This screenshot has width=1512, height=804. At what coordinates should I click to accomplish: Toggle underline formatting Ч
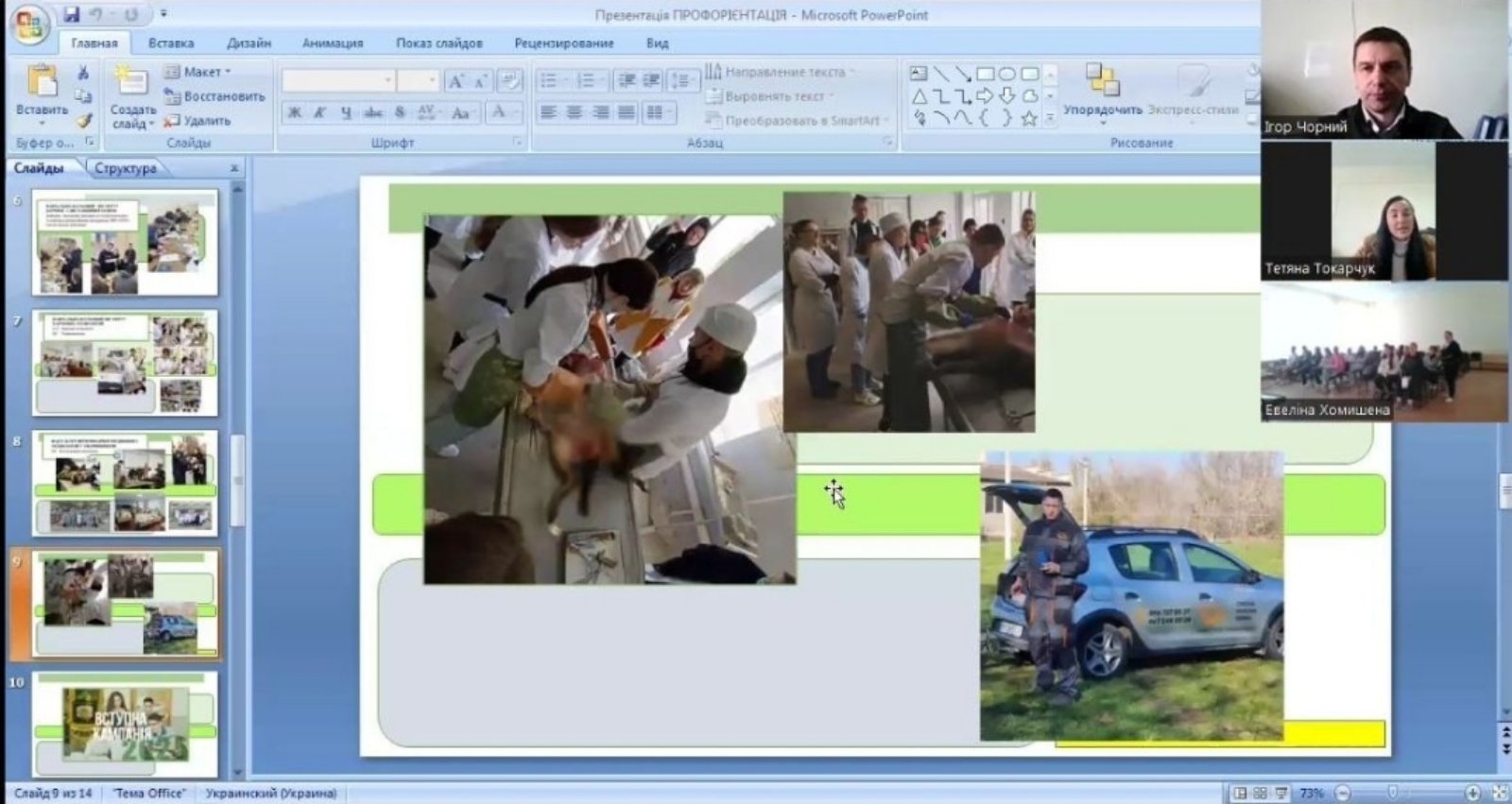click(346, 112)
